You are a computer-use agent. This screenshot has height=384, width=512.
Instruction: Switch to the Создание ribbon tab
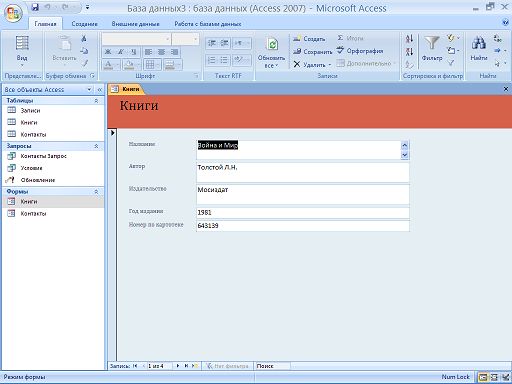coord(84,24)
